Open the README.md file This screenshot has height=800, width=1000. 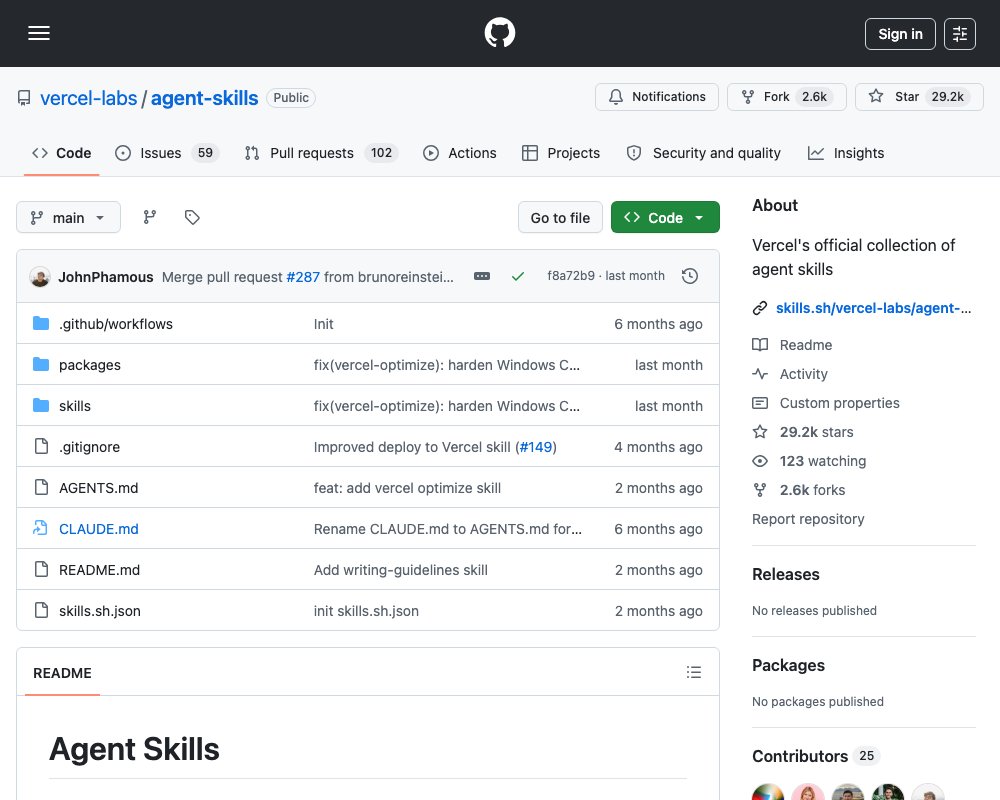(x=99, y=570)
